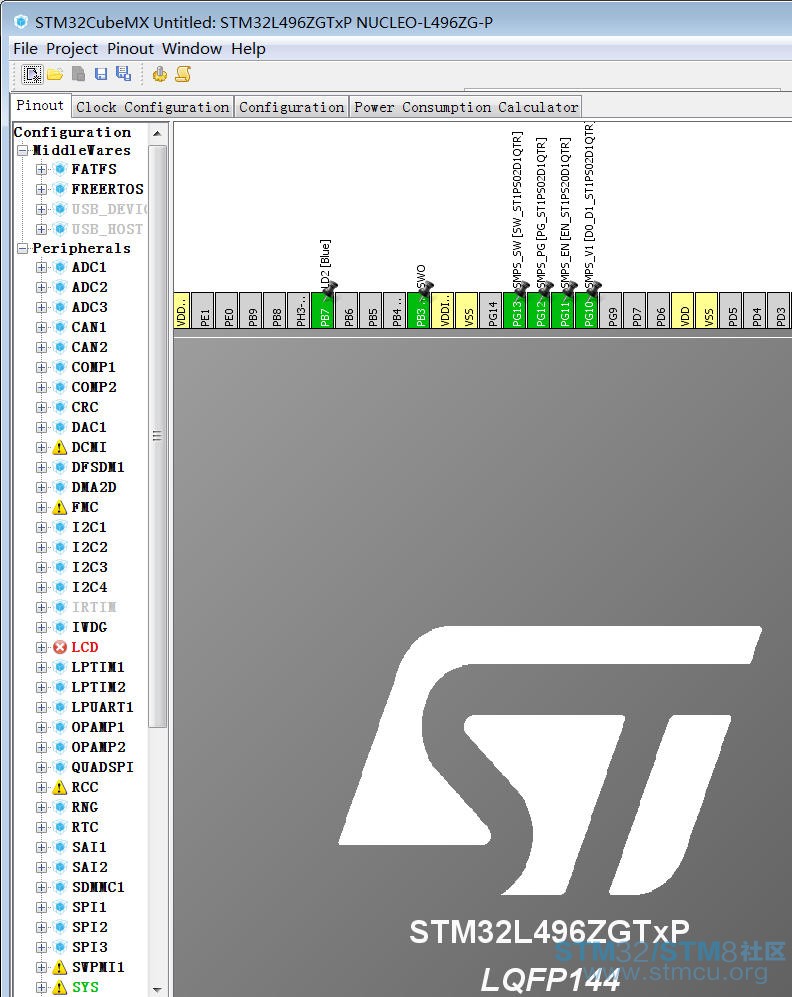792x997 pixels.
Task: Select green pin PG12 SMPS_PG
Action: [540, 310]
